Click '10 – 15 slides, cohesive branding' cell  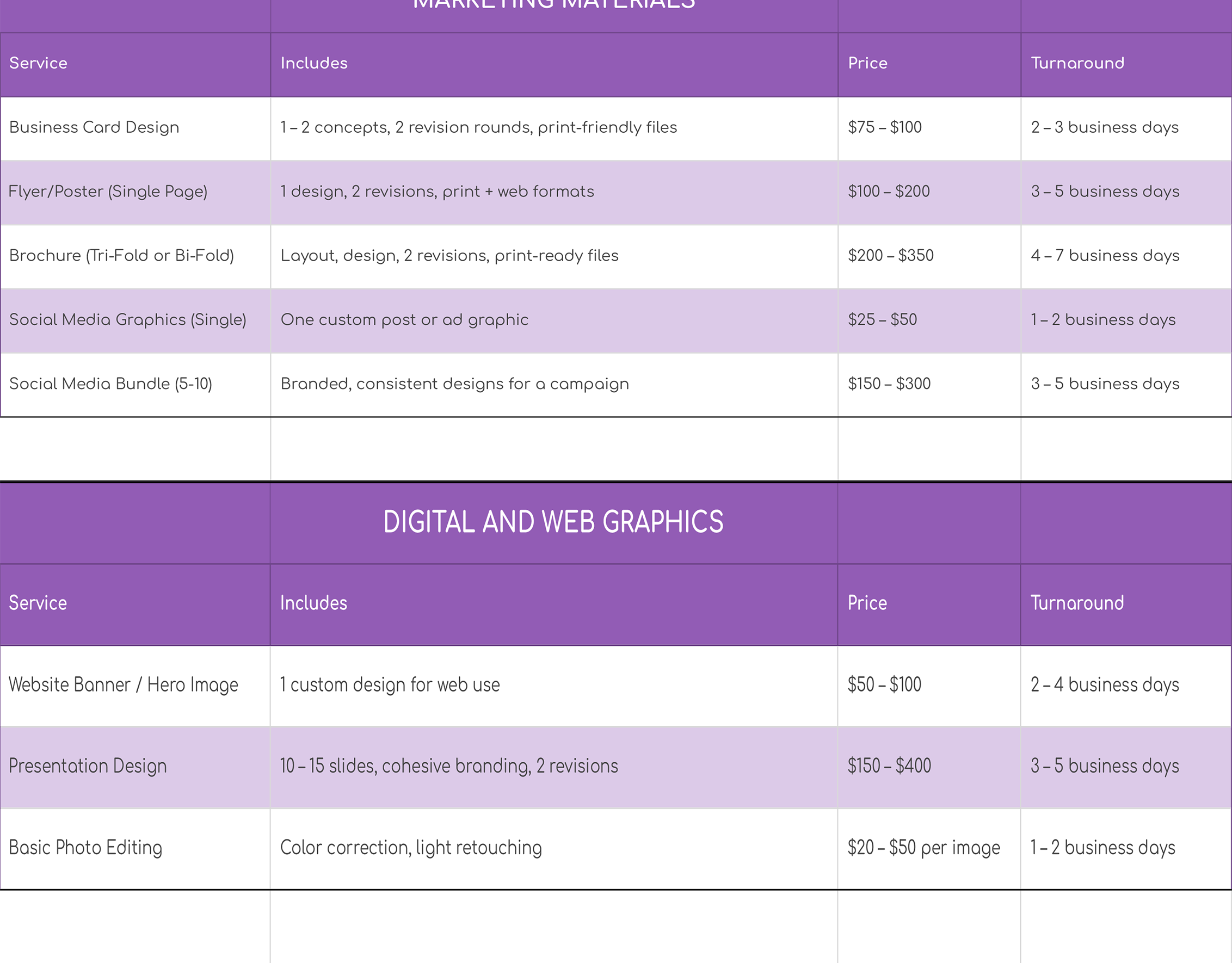[x=448, y=766]
